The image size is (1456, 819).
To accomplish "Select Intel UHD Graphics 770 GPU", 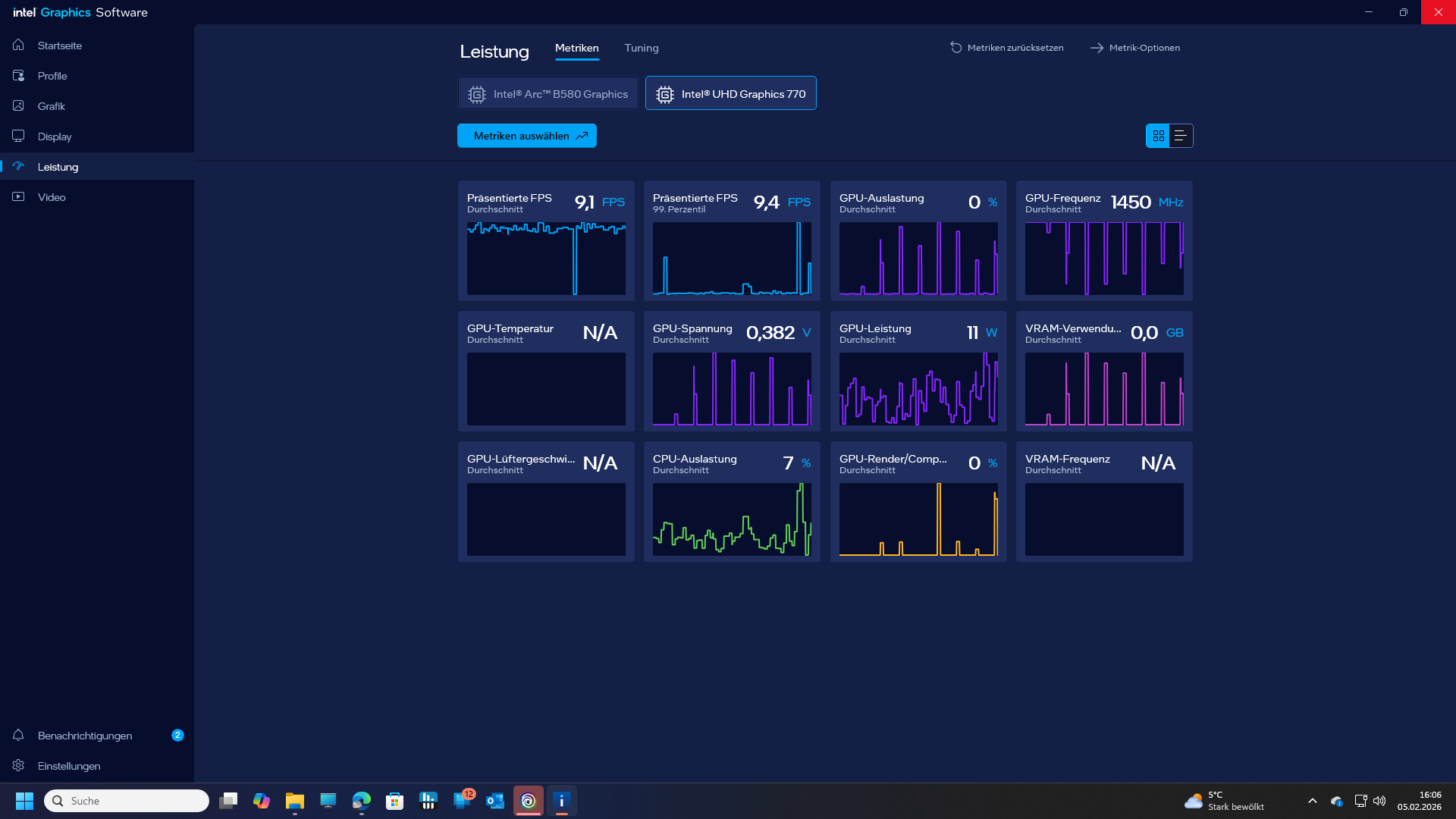I will 731,94.
